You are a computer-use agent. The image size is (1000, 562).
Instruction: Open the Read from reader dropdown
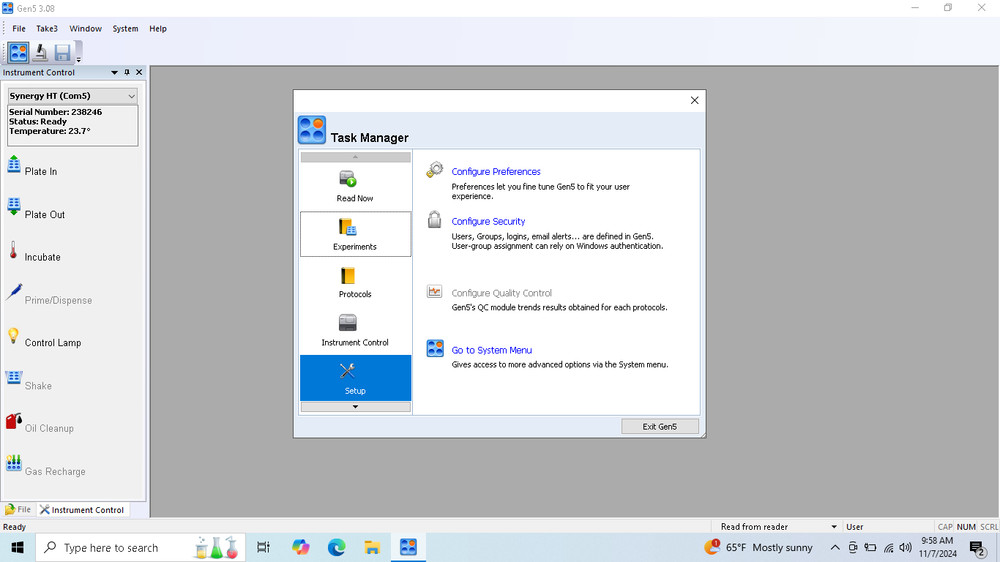click(834, 527)
